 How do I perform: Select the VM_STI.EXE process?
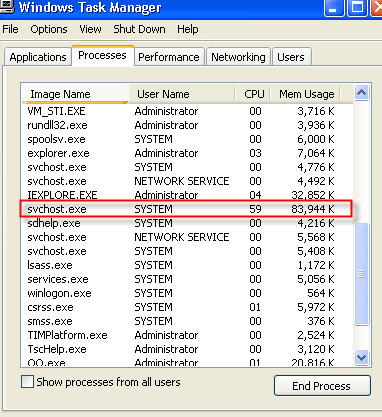pos(187,111)
